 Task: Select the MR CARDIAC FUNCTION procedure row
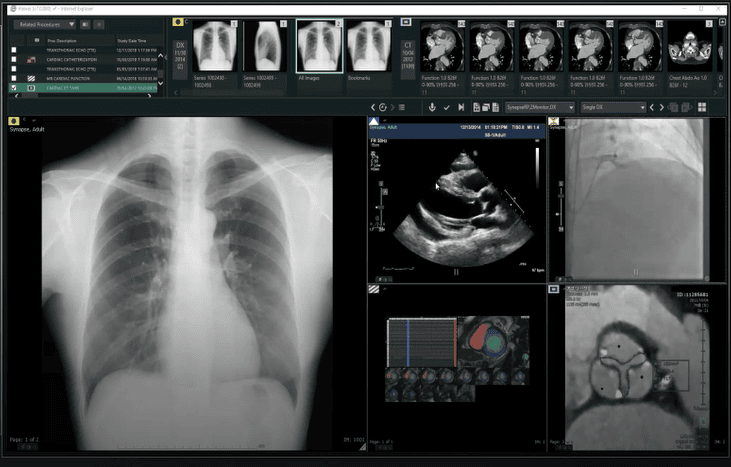click(84, 78)
